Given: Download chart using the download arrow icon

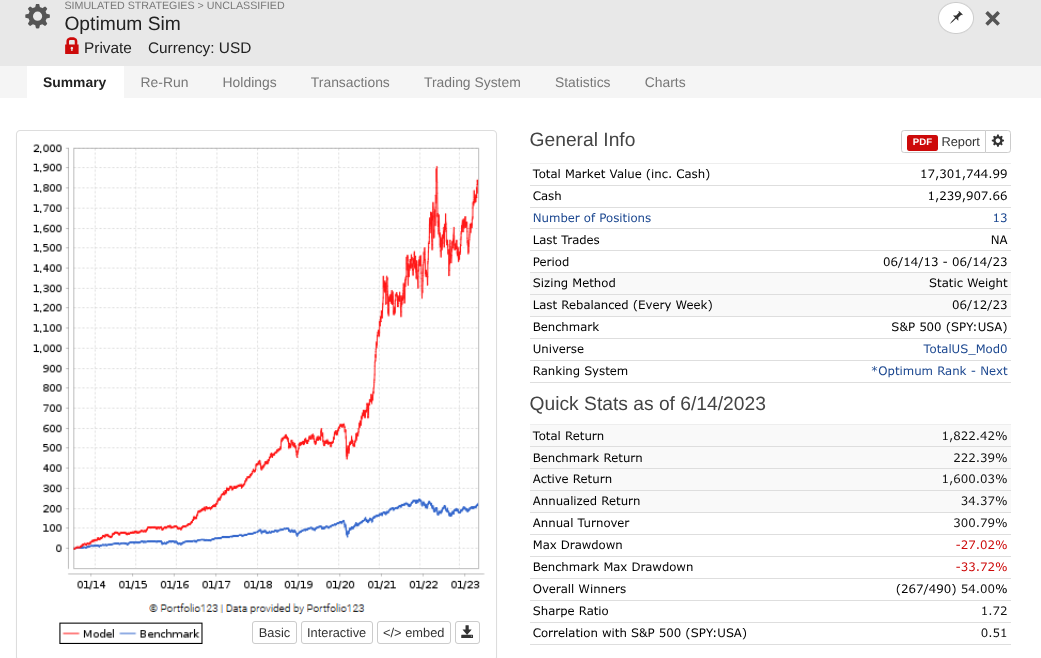Looking at the screenshot, I should click(x=467, y=632).
